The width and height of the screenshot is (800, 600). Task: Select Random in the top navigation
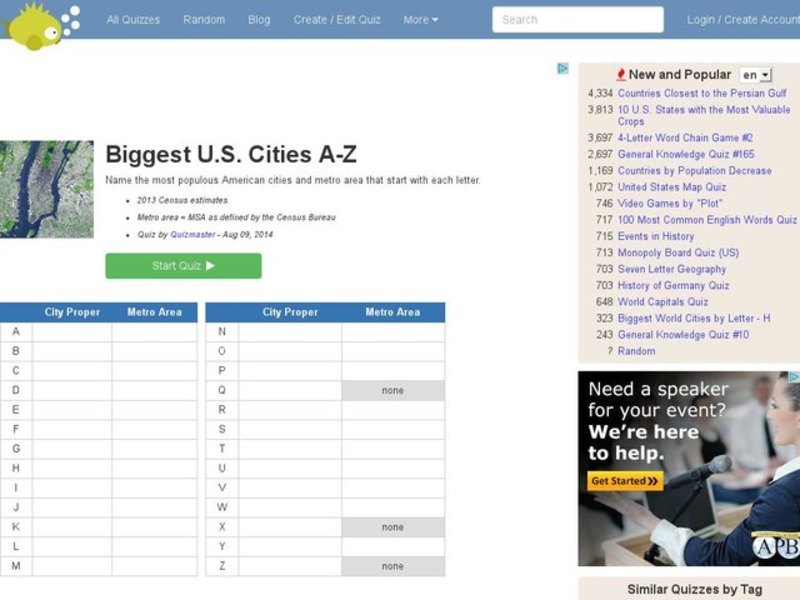coord(204,19)
